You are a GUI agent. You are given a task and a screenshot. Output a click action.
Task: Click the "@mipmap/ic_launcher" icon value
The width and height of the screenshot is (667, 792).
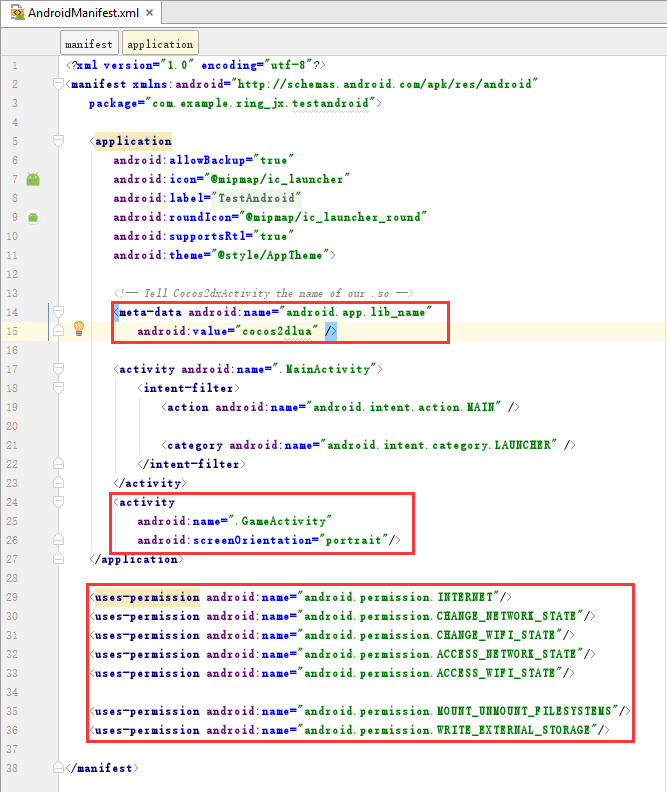(x=277, y=179)
